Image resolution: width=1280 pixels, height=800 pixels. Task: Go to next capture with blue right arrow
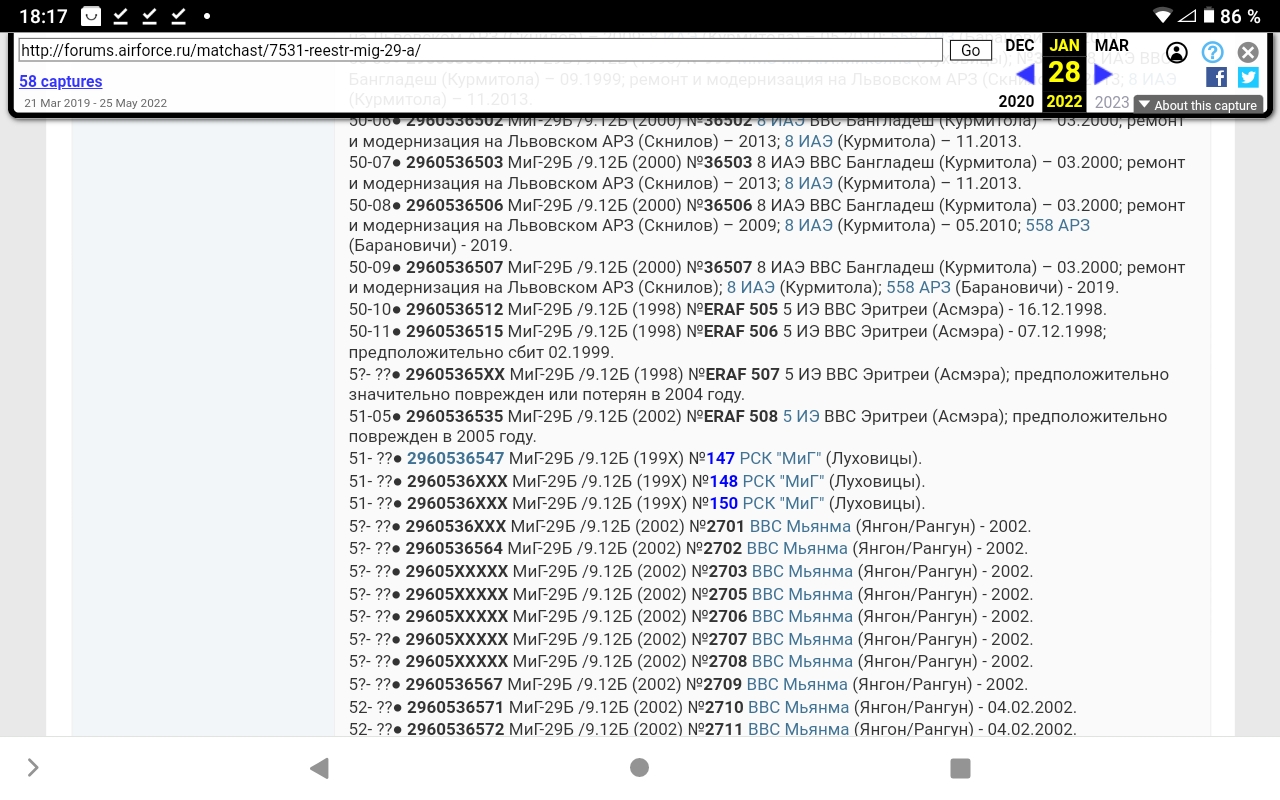click(x=1103, y=74)
